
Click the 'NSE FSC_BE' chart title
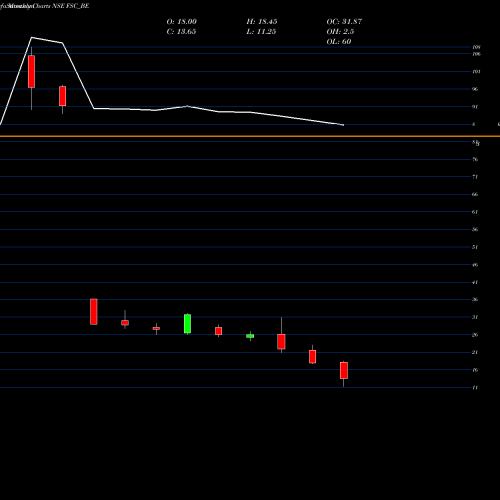[x=71, y=6]
